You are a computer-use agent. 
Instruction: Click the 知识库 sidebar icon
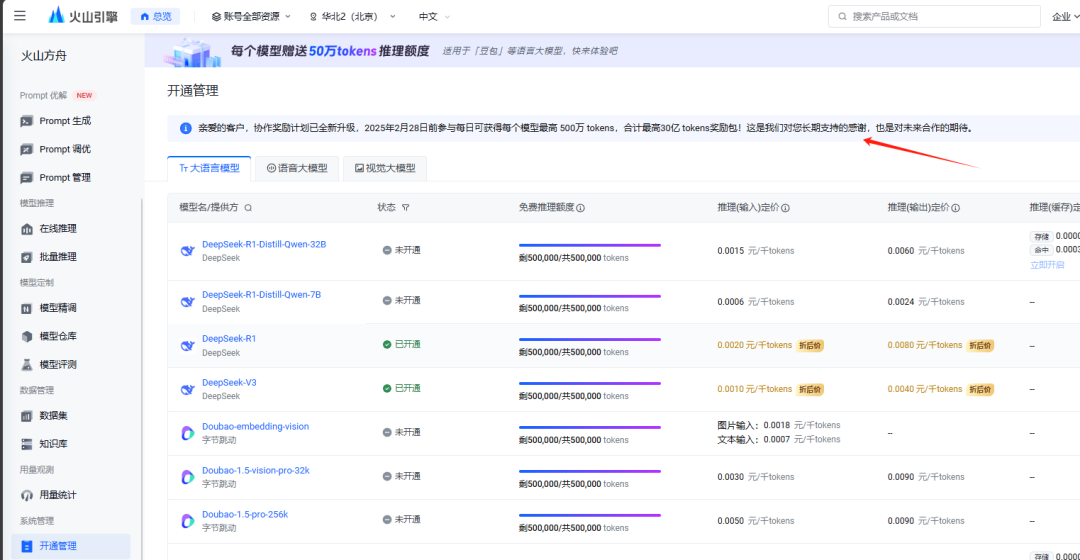[x=26, y=444]
